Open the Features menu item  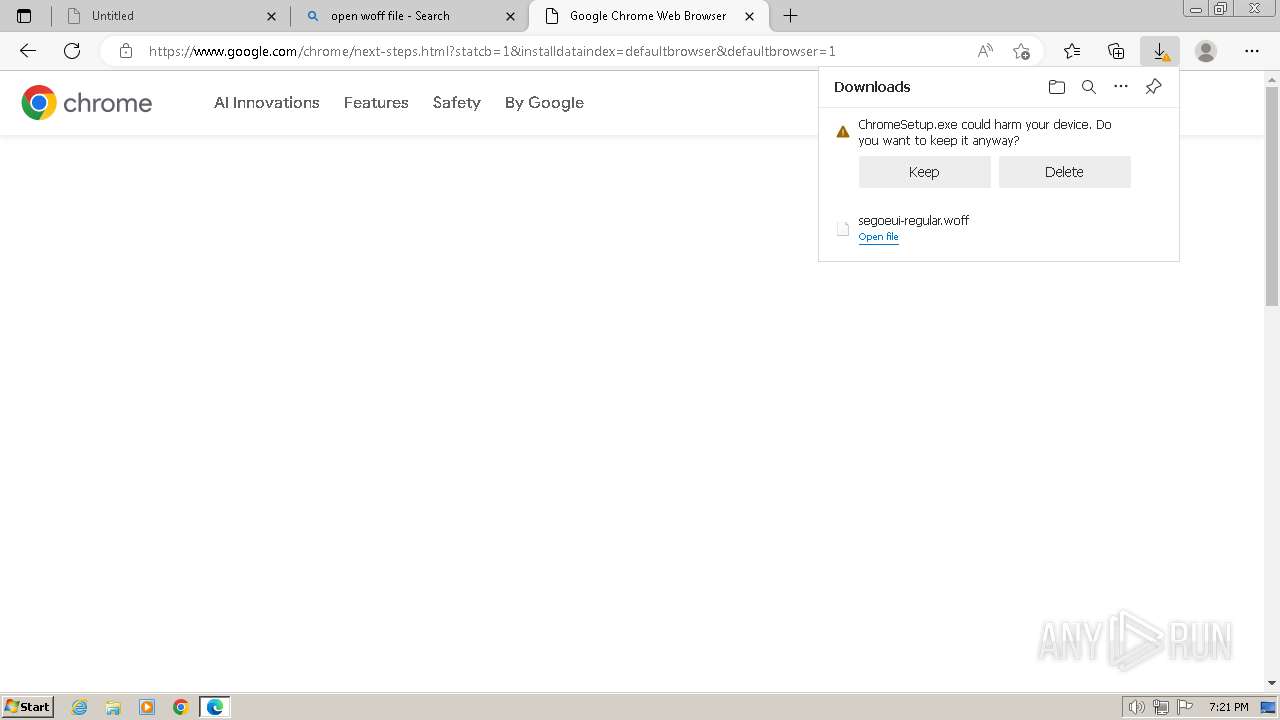(376, 102)
